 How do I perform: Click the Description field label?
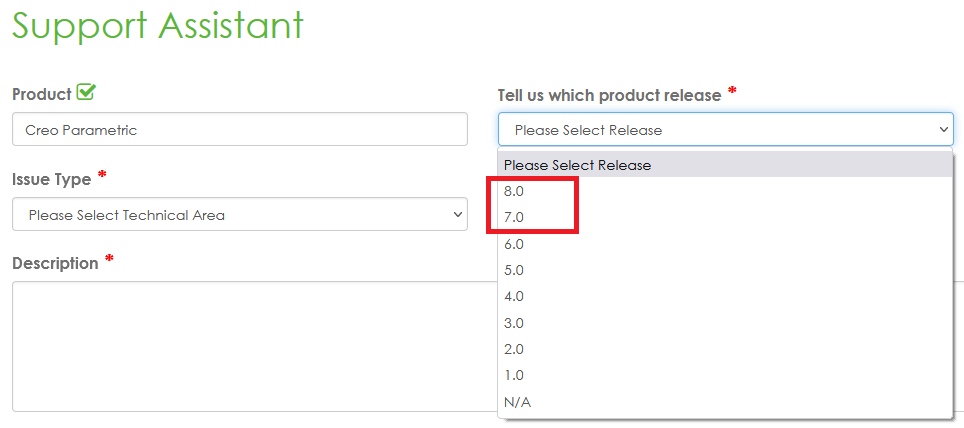(55, 263)
